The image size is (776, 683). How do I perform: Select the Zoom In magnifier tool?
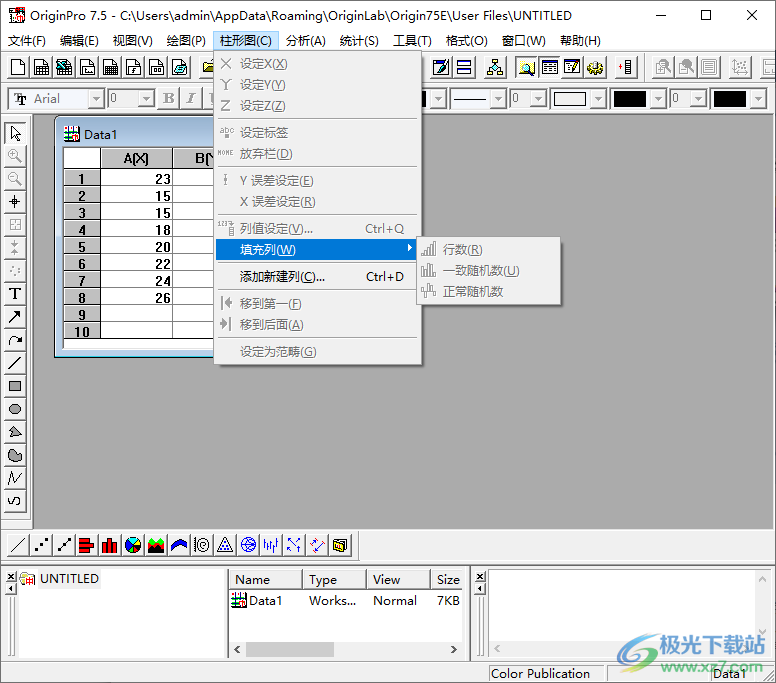(15, 156)
